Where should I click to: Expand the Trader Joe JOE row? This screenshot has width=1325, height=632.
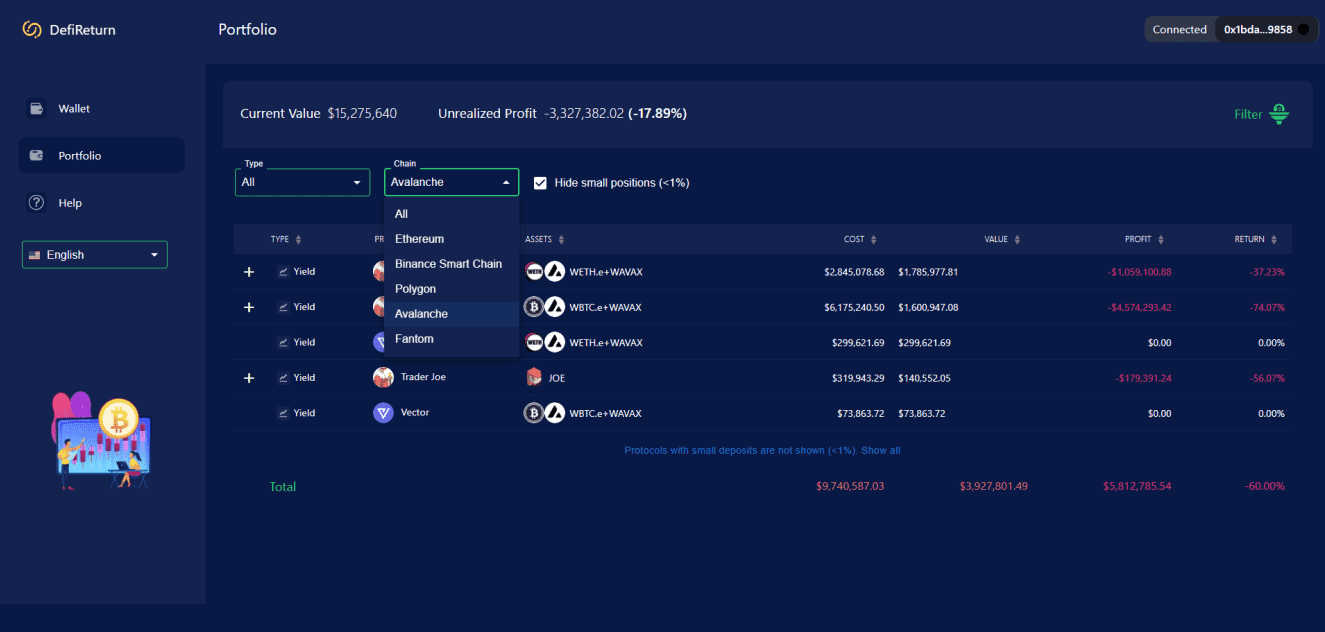[249, 378]
